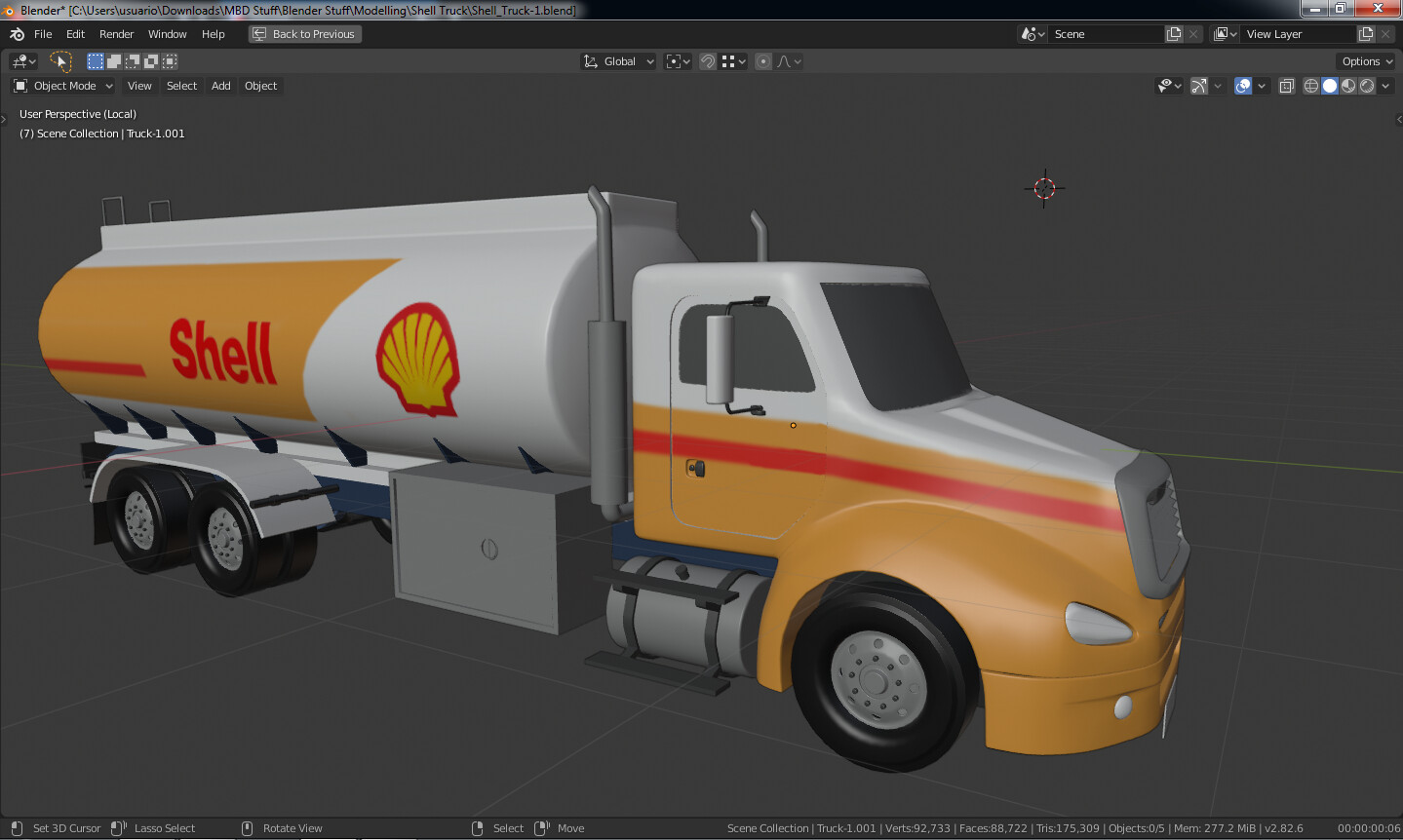Open proportional editing falloff dropdown
Image resolution: width=1403 pixels, height=840 pixels.
(789, 61)
